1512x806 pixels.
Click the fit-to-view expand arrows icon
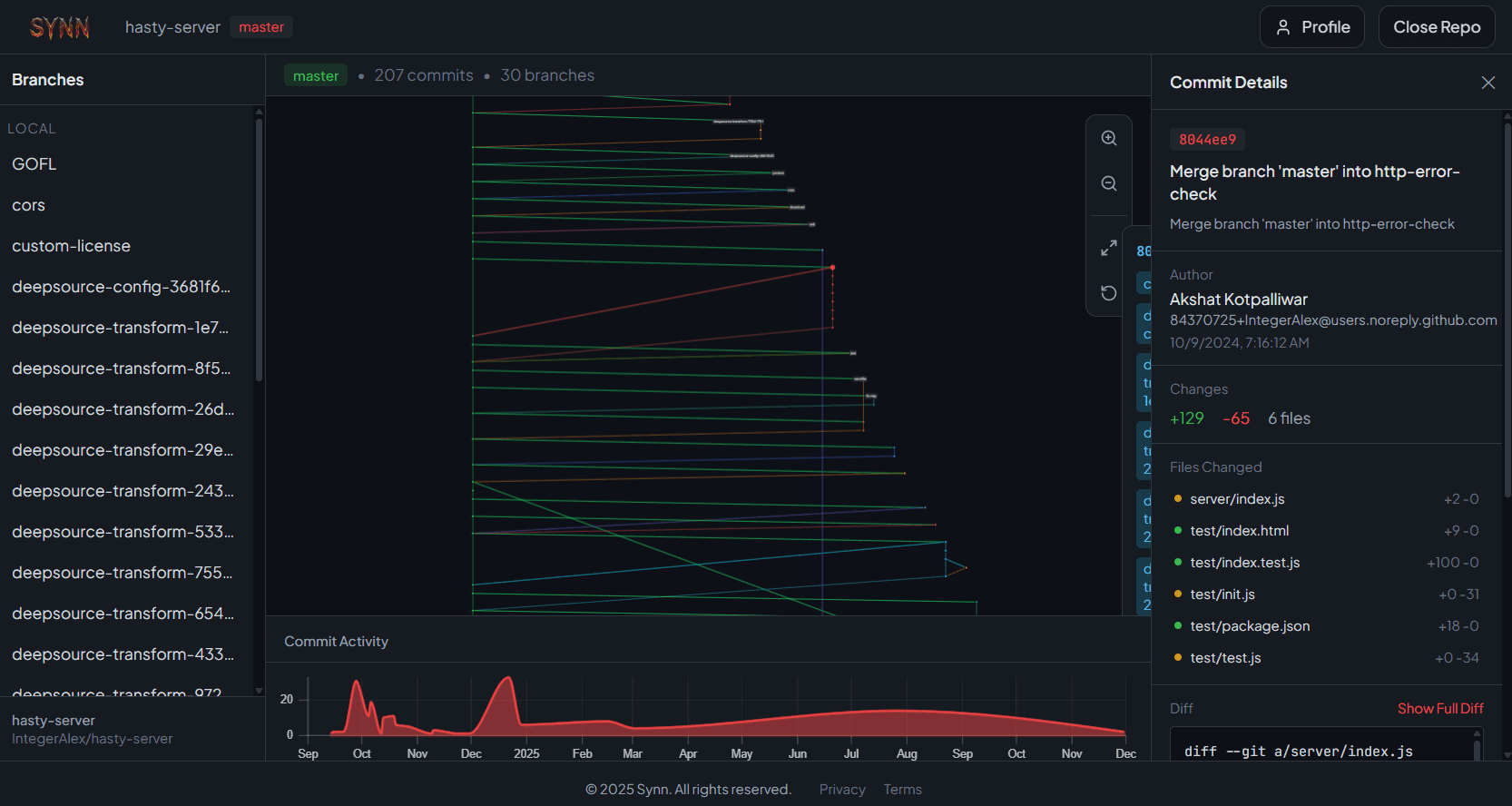point(1108,248)
